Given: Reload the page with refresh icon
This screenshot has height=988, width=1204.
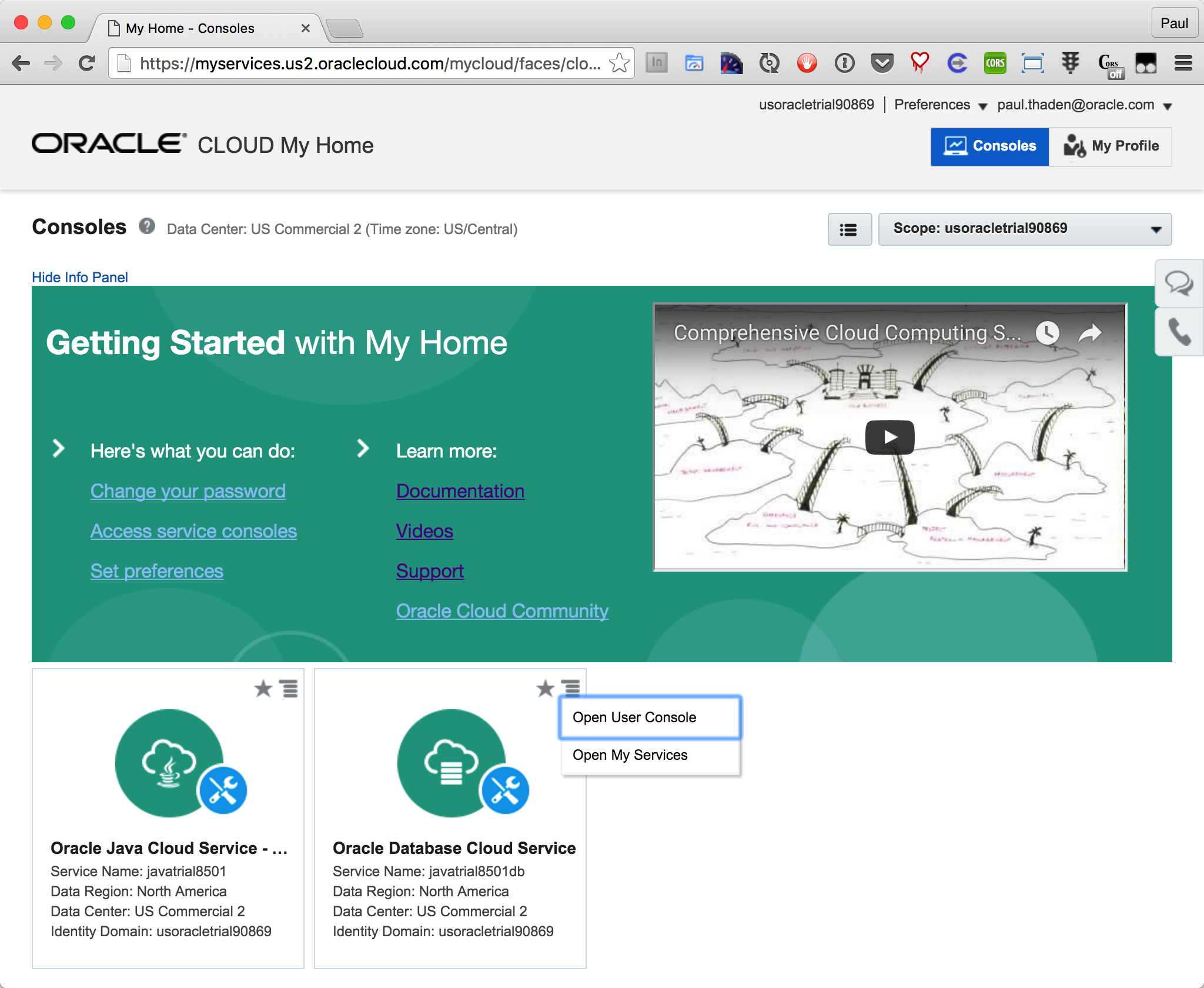Looking at the screenshot, I should click(87, 63).
